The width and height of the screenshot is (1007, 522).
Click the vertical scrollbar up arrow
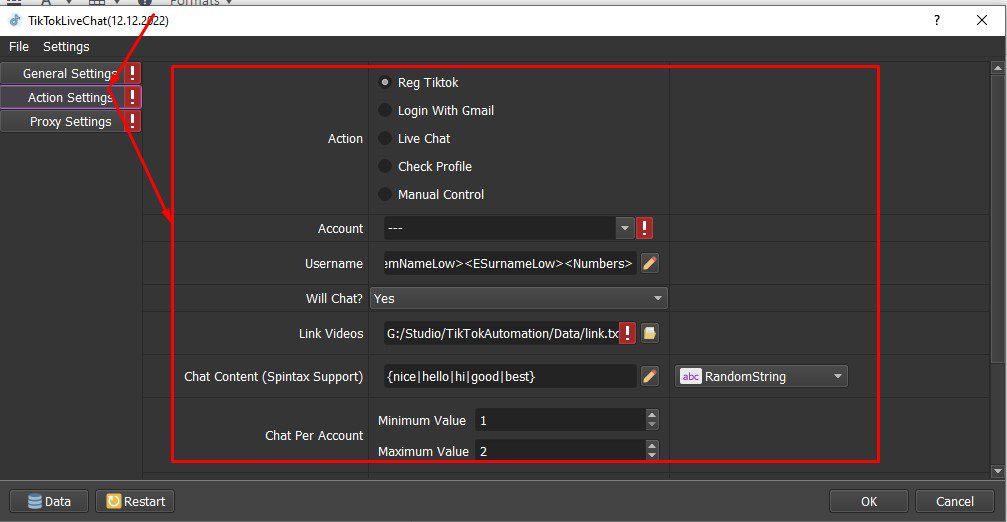point(998,67)
